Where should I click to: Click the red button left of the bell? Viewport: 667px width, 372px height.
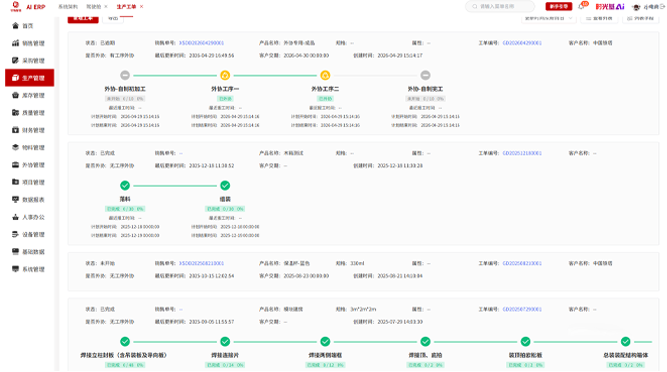(x=559, y=6)
